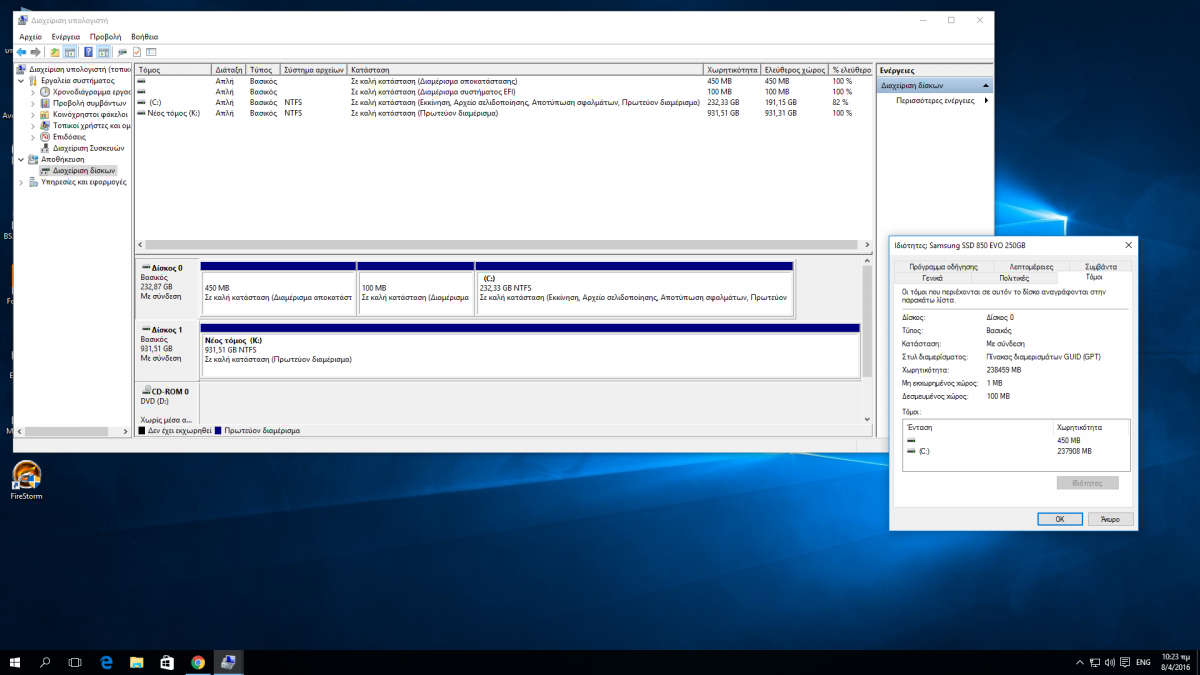Expand the Κοινόχρηστοι φάκελοι branch
1200x675 pixels.
pos(33,114)
